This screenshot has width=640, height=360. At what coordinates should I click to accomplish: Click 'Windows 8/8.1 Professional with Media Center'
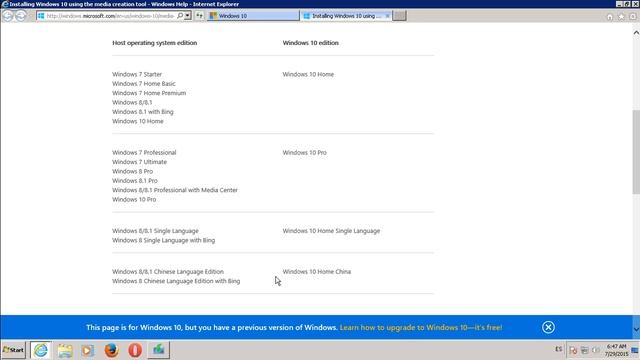(175, 190)
